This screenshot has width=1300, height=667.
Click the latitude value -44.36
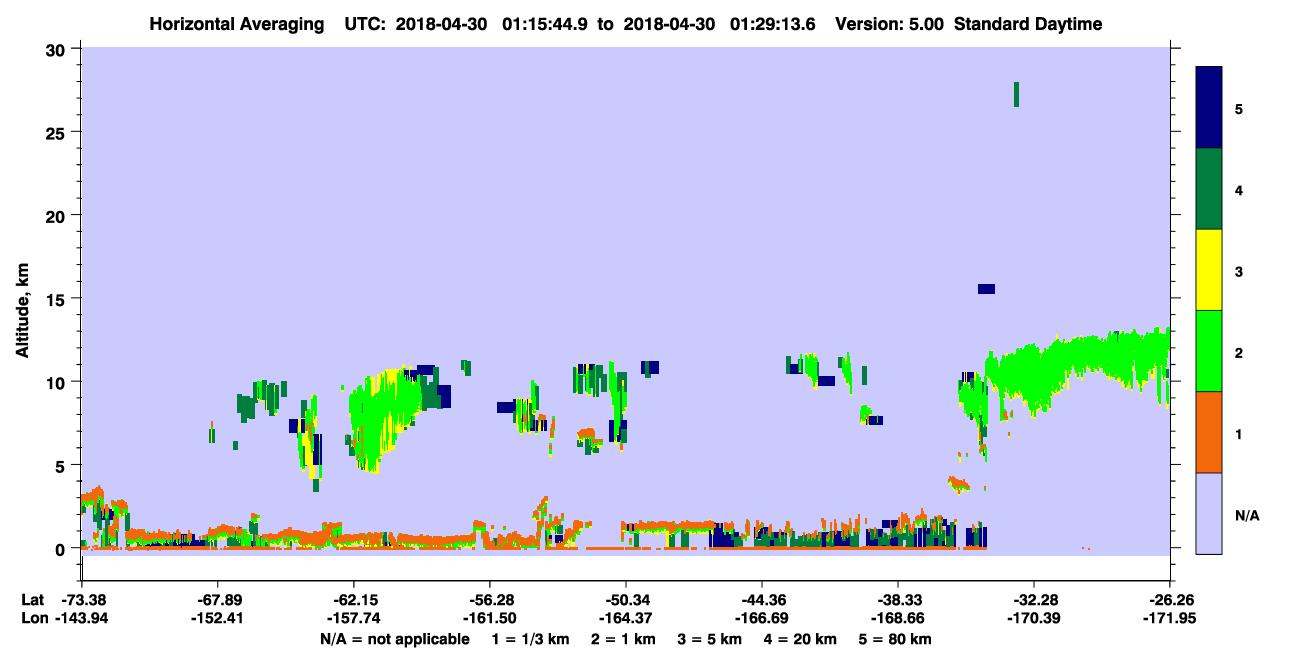[x=762, y=599]
